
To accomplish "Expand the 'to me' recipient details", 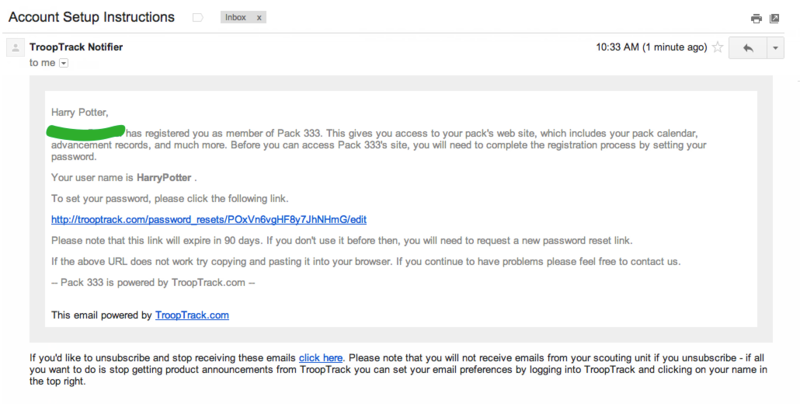I will [x=64, y=63].
